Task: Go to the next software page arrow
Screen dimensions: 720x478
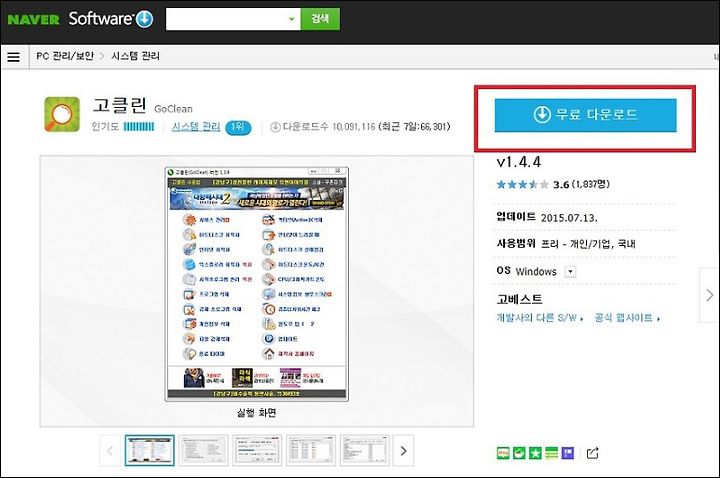Action: coord(710,295)
